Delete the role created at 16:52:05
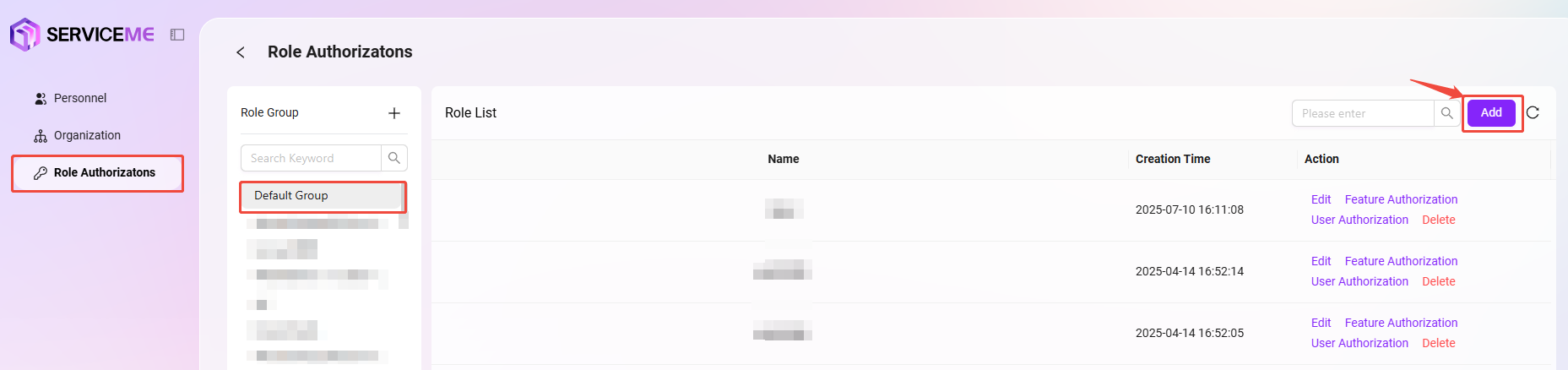 point(1439,343)
